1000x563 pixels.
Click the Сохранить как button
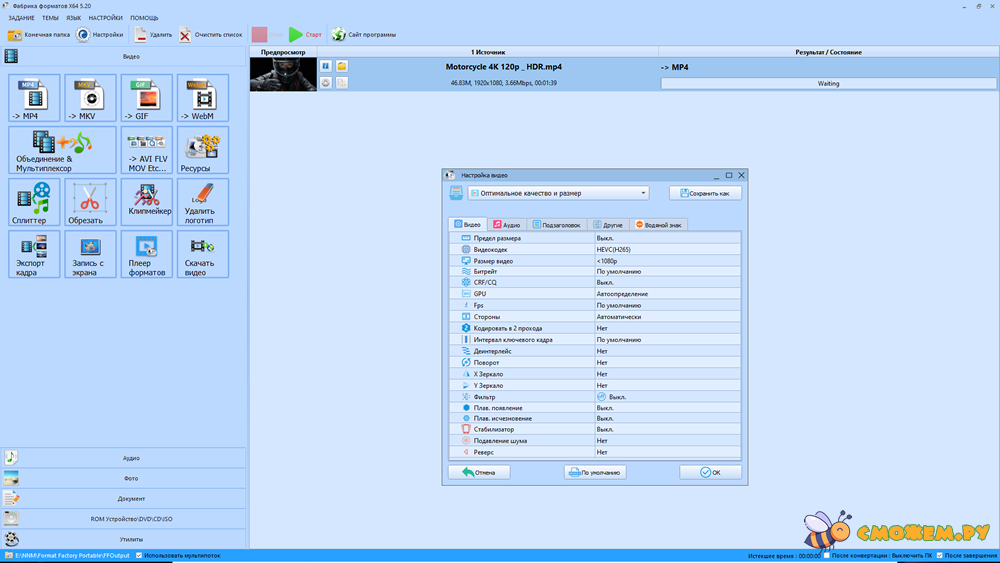pyautogui.click(x=705, y=193)
